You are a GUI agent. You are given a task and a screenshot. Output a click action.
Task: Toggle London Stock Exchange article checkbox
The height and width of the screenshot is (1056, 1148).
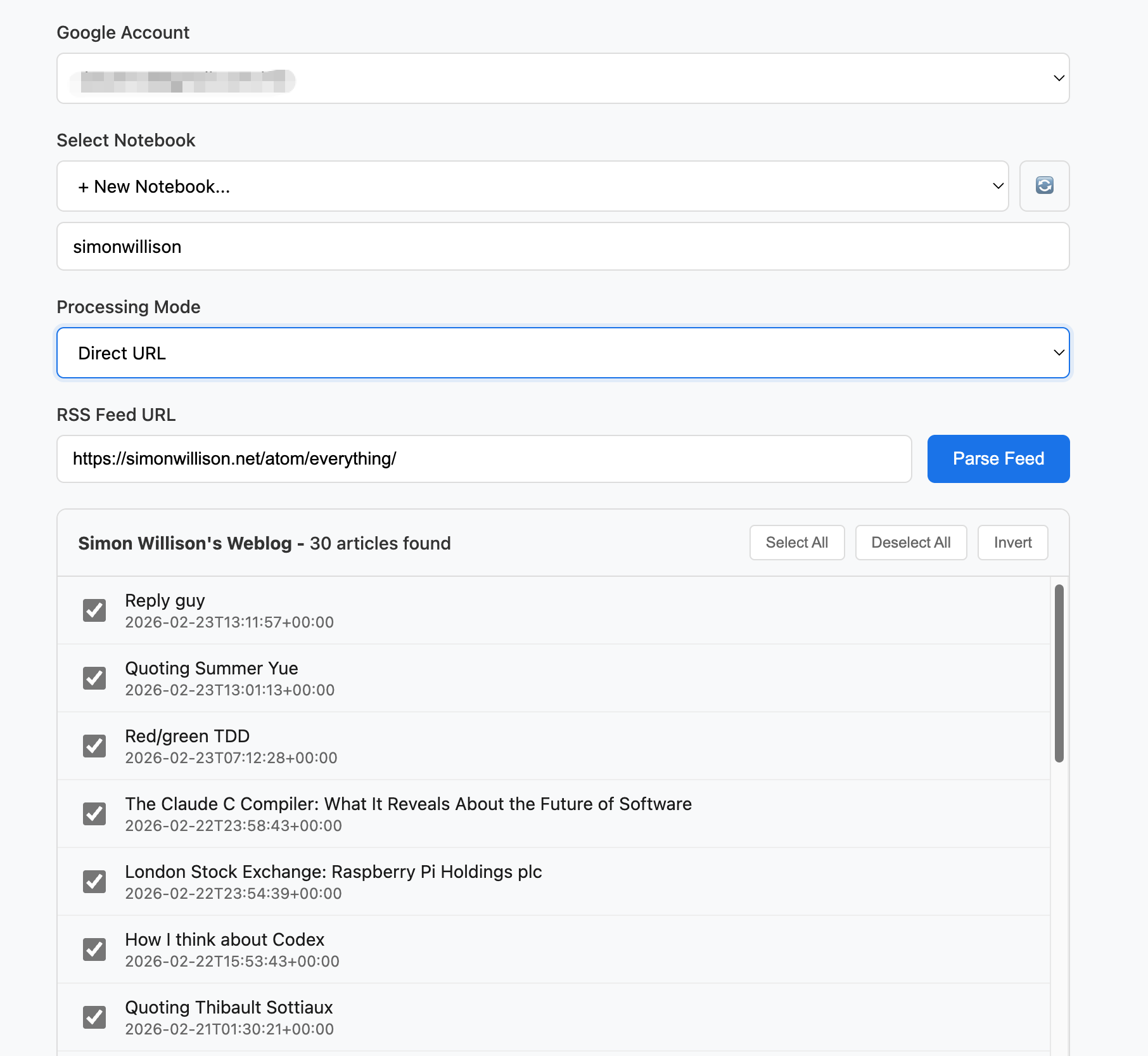pos(94,882)
